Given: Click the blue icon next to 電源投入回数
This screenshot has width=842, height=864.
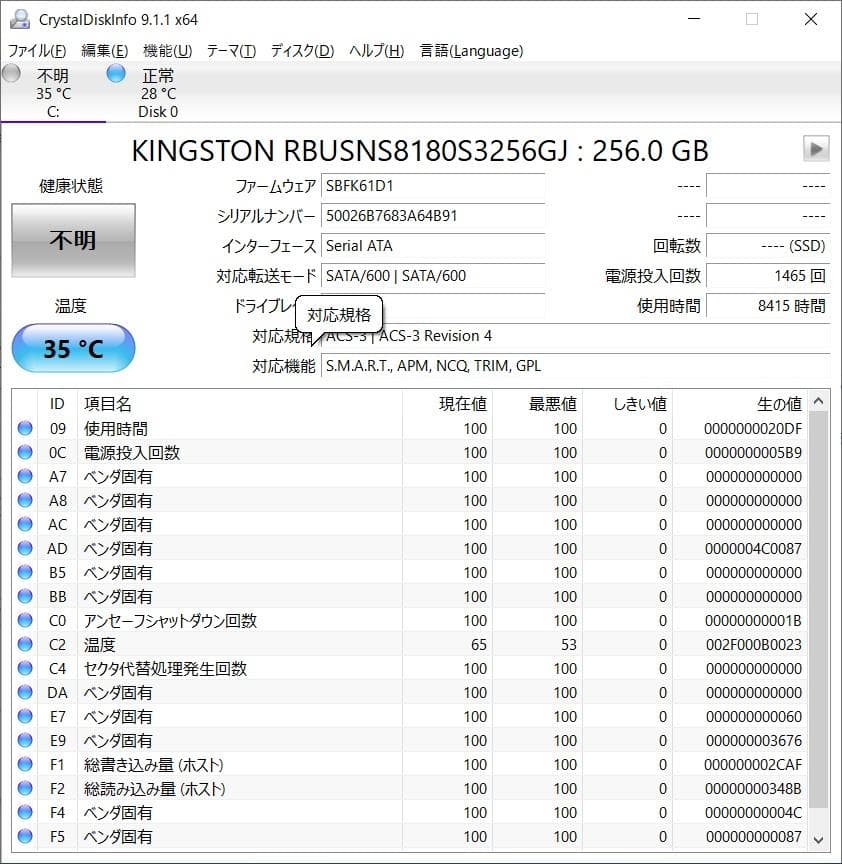Looking at the screenshot, I should [24, 452].
